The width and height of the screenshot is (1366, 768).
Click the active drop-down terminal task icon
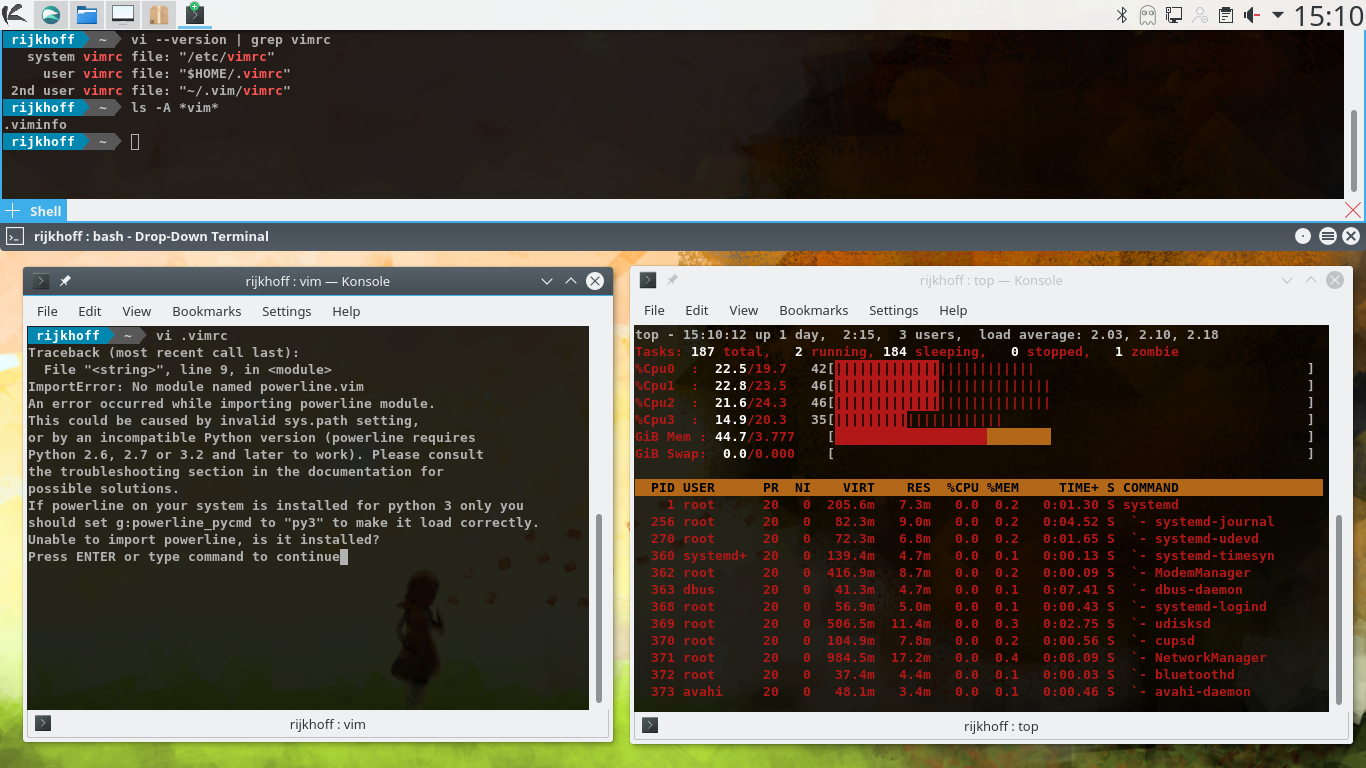(195, 14)
